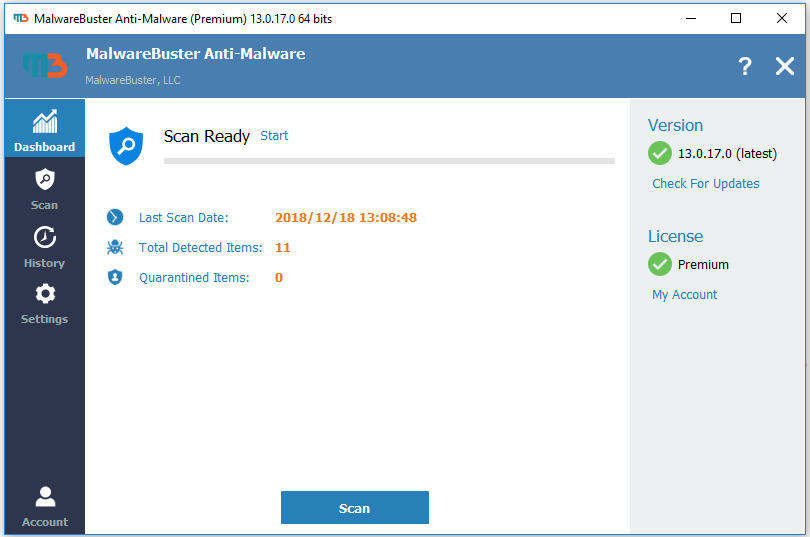
Task: Click the Version heading
Action: tap(675, 125)
